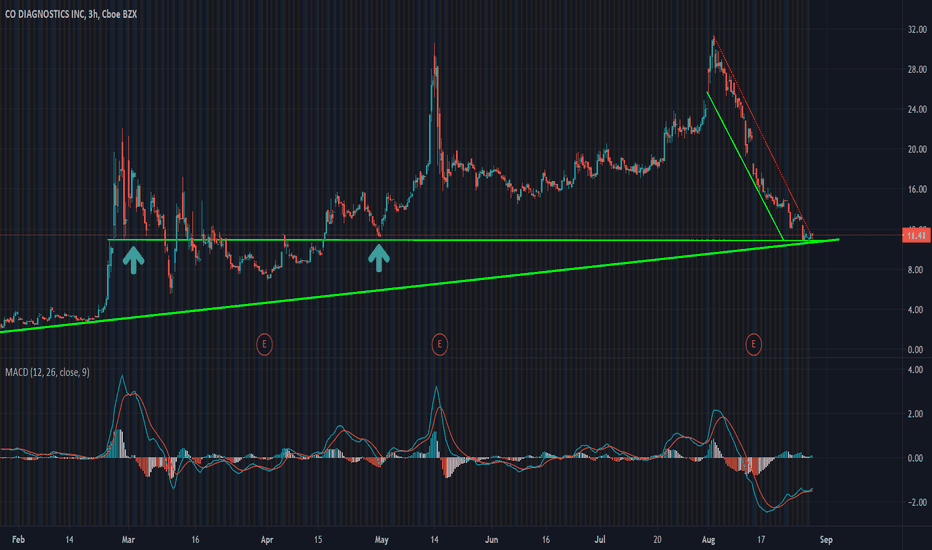Click the Mar date label

coord(128,540)
